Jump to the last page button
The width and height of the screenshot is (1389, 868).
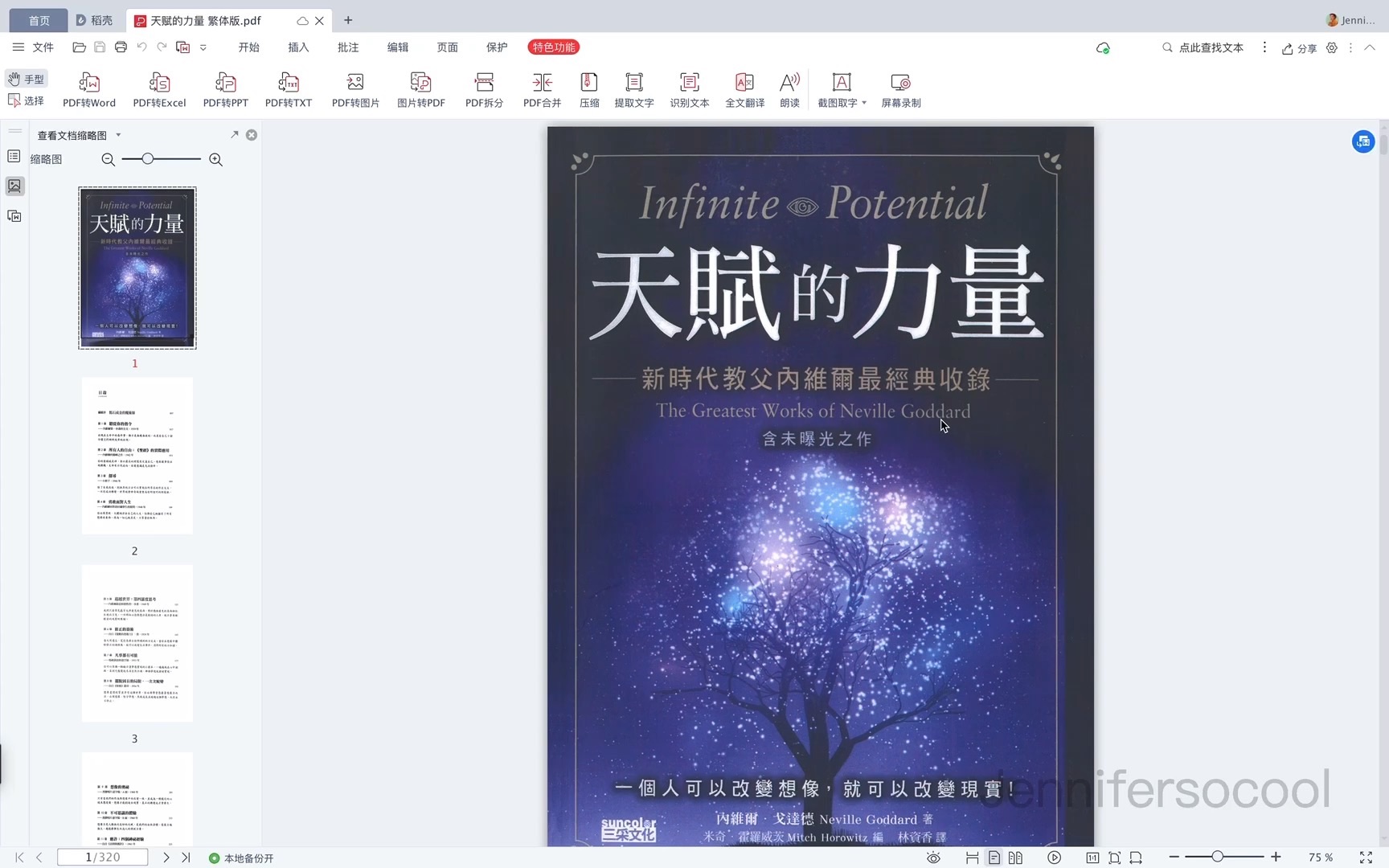coord(186,858)
